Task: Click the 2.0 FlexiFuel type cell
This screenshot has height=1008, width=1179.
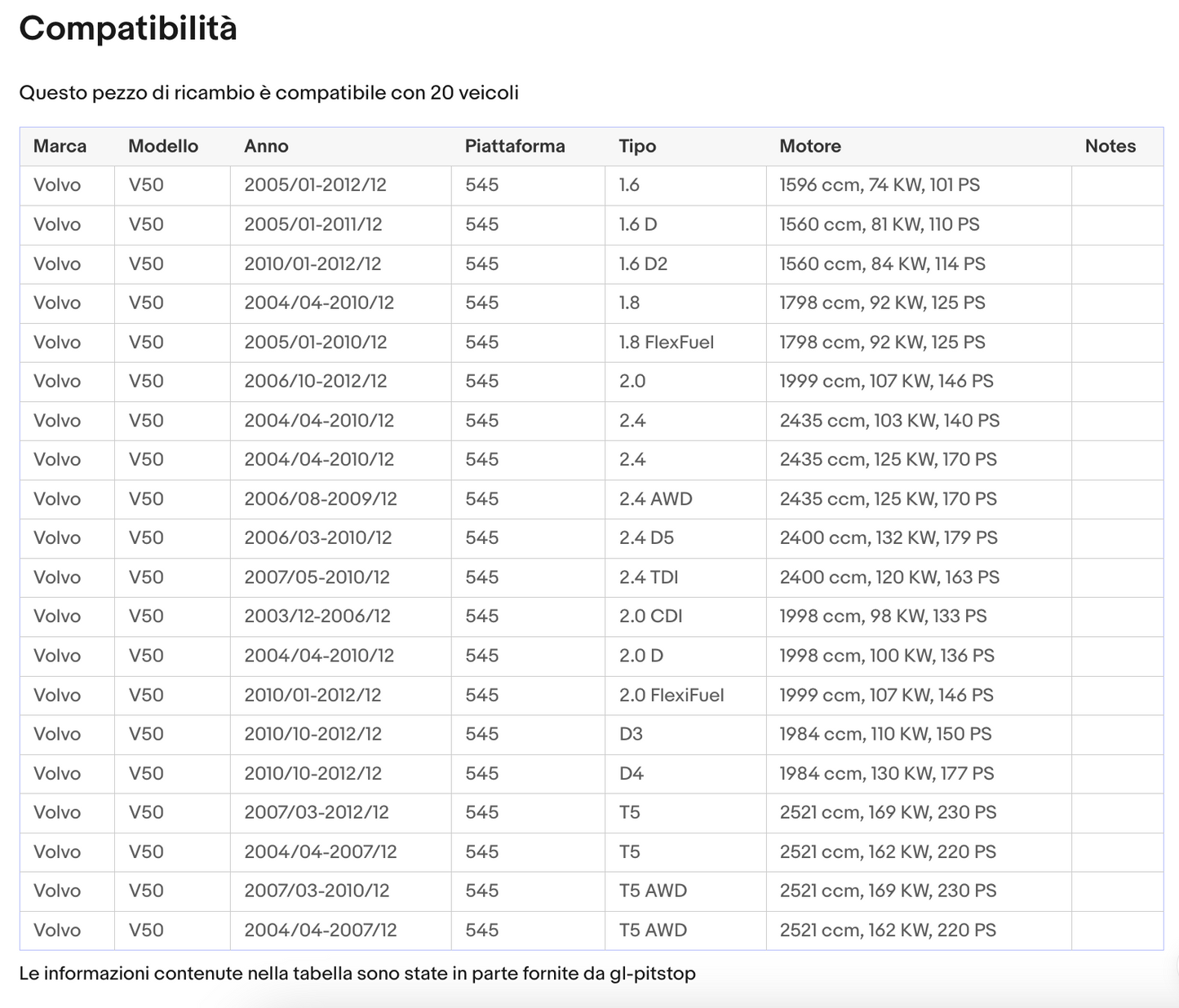Action: pyautogui.click(x=671, y=696)
